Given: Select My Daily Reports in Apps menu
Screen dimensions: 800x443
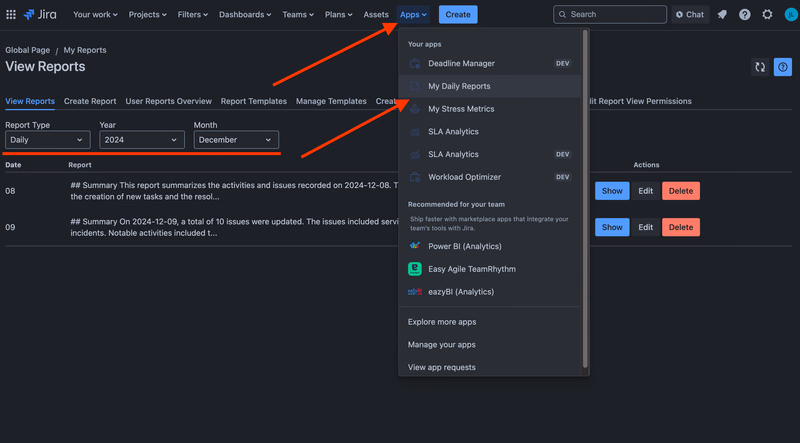Looking at the screenshot, I should (x=490, y=86).
